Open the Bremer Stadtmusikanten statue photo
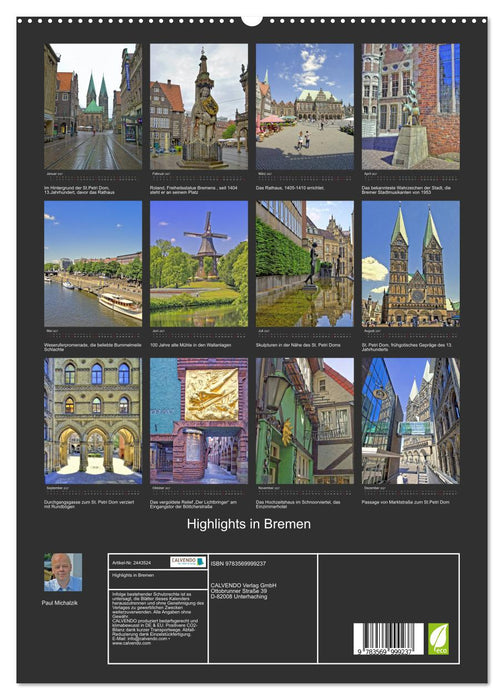The height and width of the screenshot is (700, 504). (x=411, y=106)
